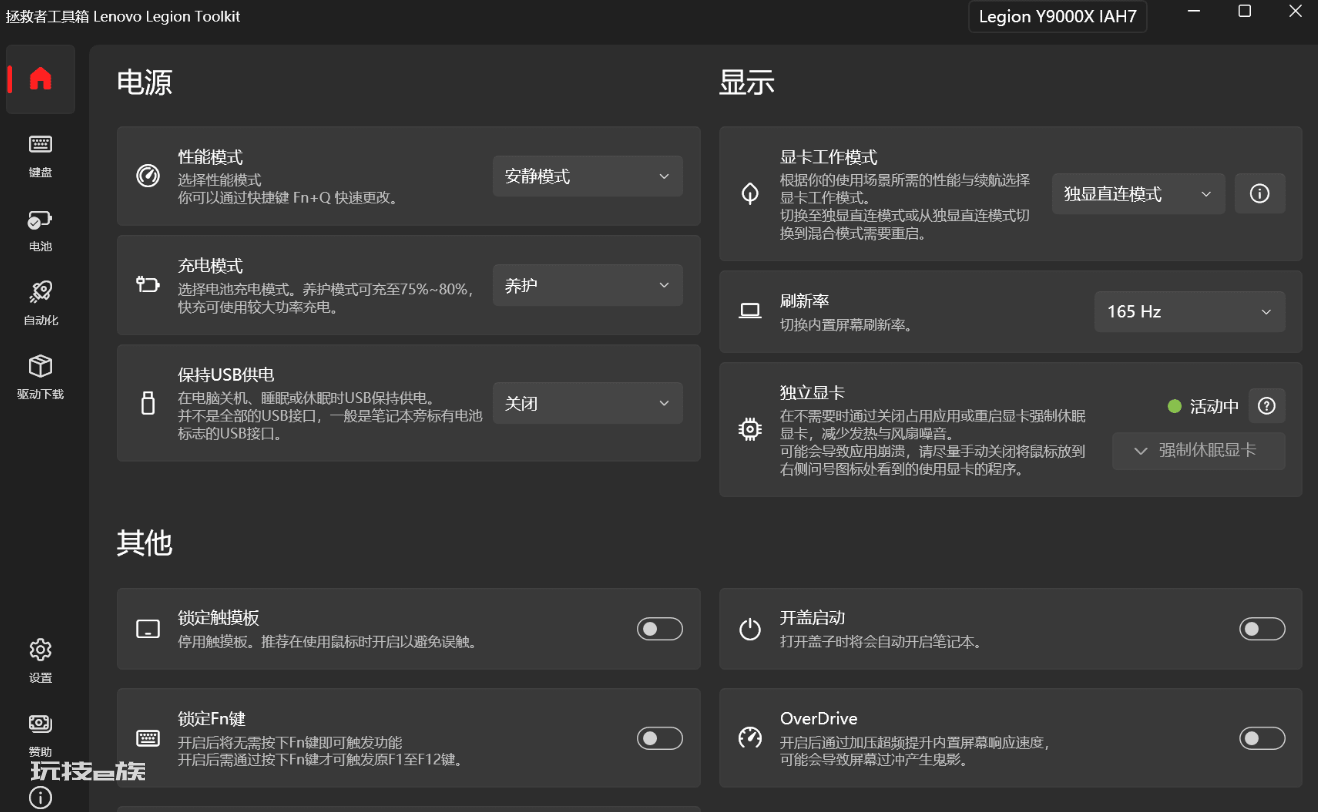Click the 充电模式 row title
The image size is (1318, 812).
[210, 266]
